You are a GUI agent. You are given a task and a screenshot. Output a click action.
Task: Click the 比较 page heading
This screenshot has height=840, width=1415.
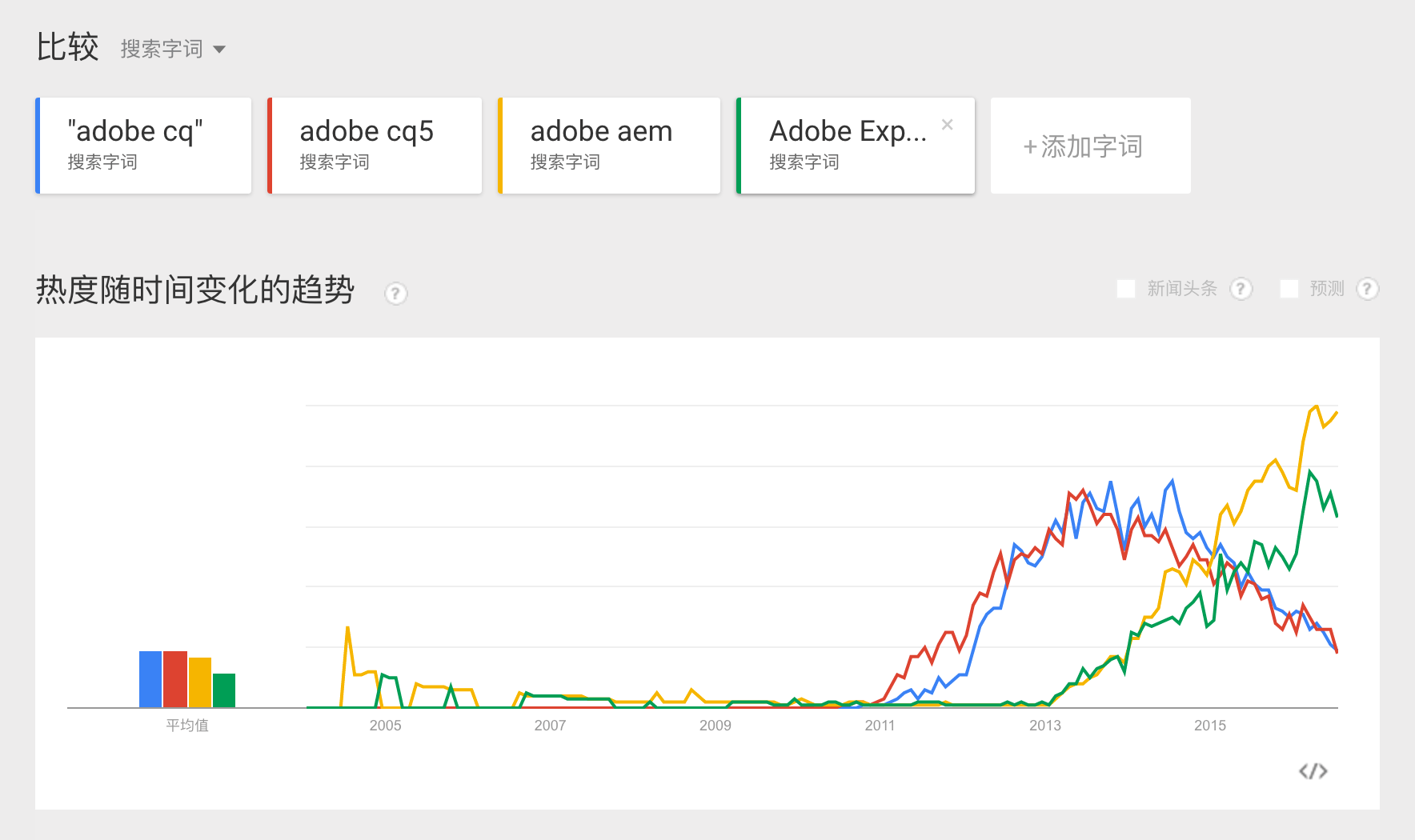pyautogui.click(x=67, y=47)
